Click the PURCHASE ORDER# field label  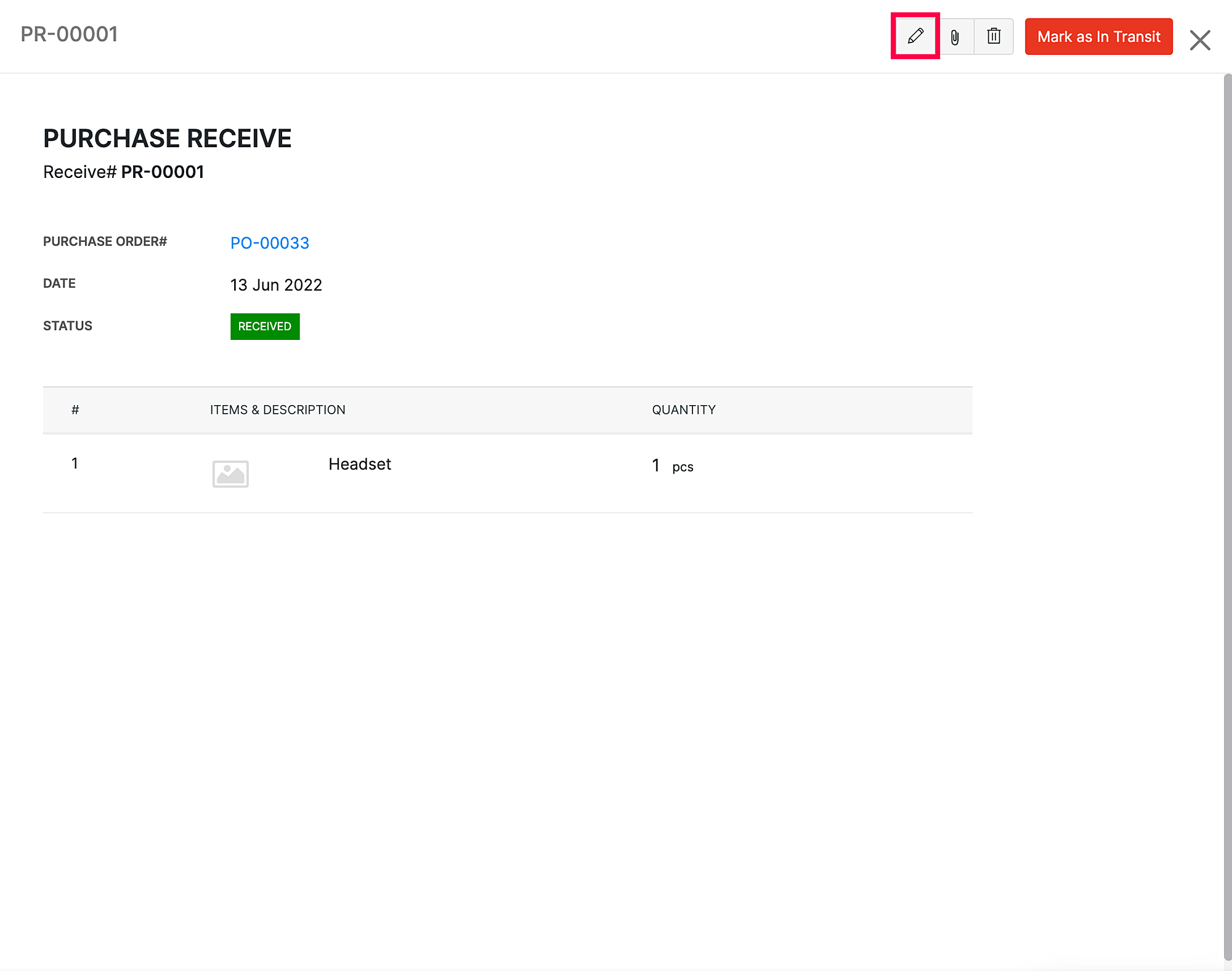(x=105, y=241)
